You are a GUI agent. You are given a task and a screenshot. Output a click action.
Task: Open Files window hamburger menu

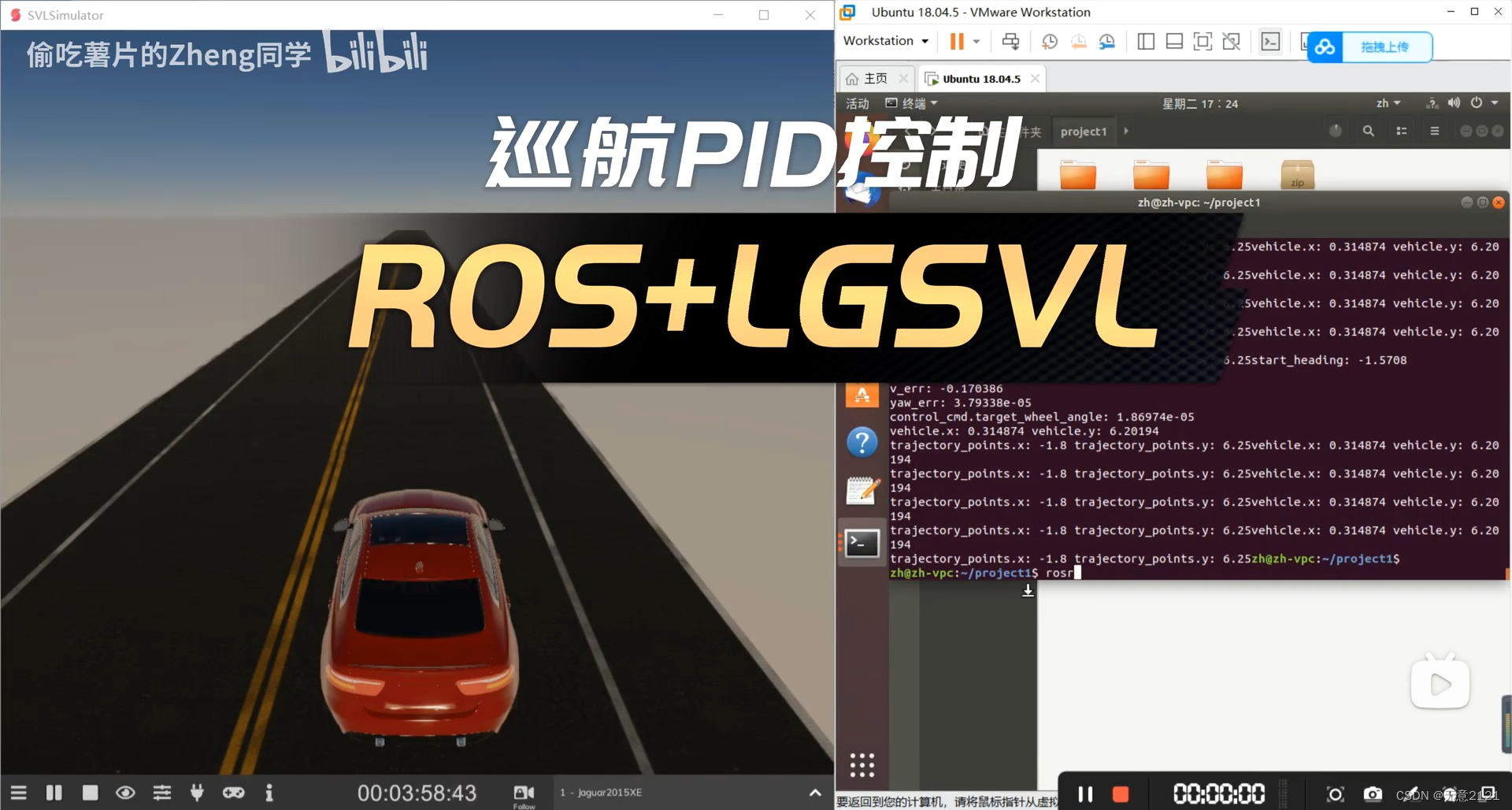click(x=1435, y=132)
